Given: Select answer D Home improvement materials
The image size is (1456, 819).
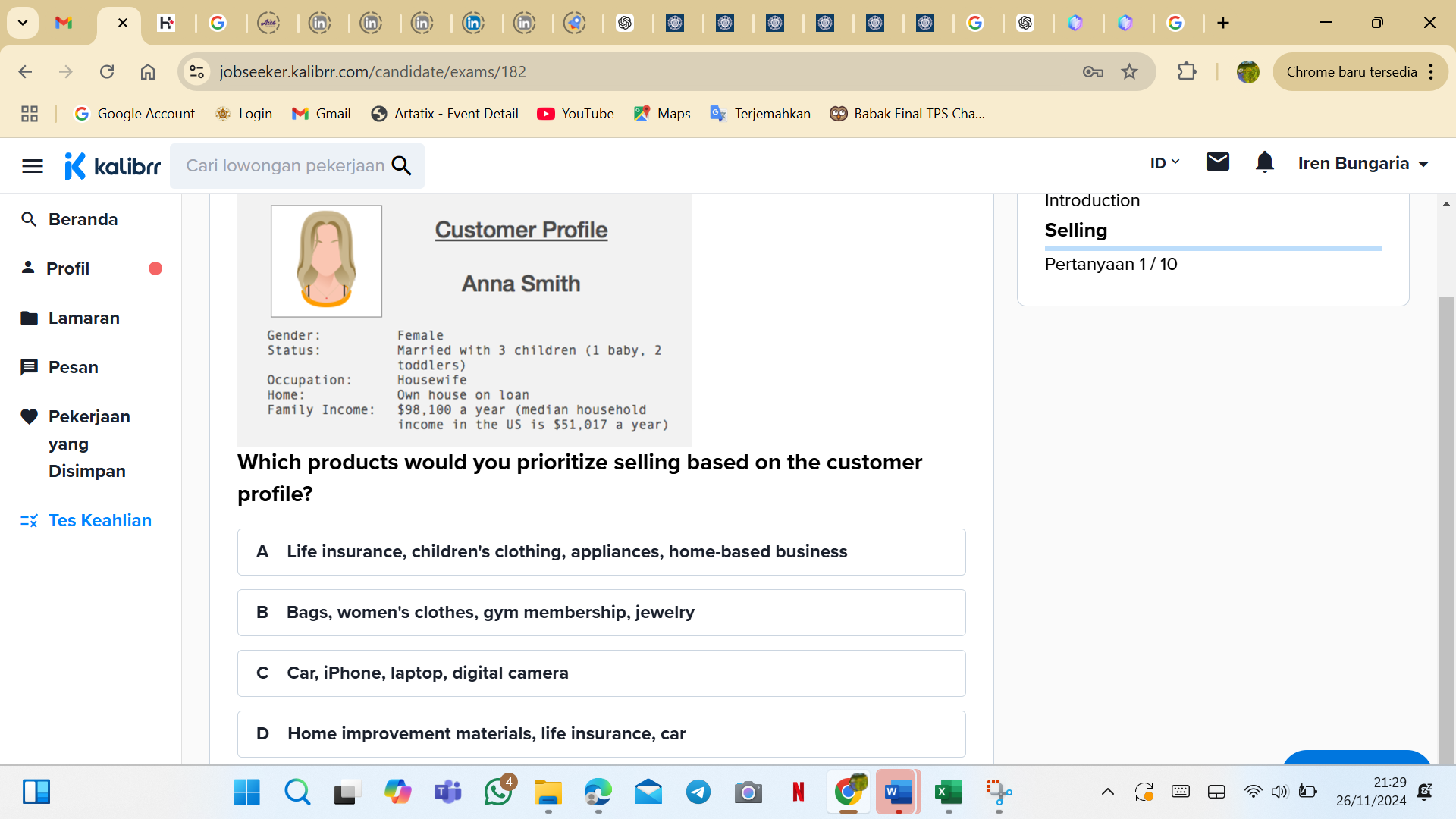Looking at the screenshot, I should tap(601, 734).
